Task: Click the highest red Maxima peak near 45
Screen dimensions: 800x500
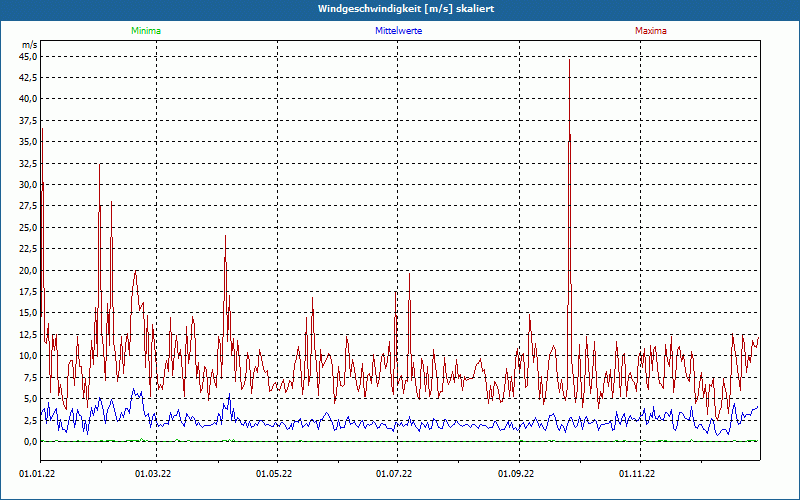Action: pos(569,60)
